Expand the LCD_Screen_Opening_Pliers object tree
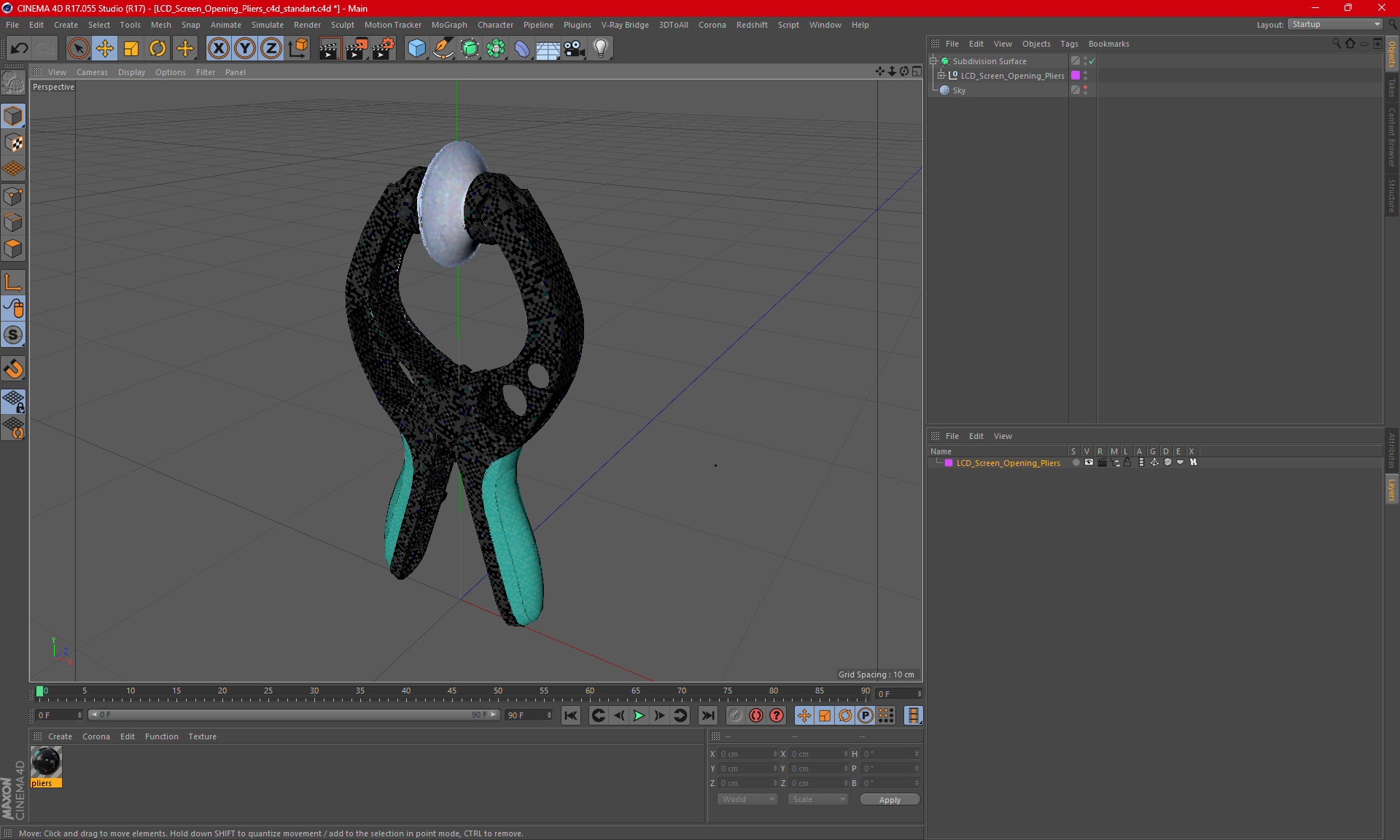 [941, 76]
